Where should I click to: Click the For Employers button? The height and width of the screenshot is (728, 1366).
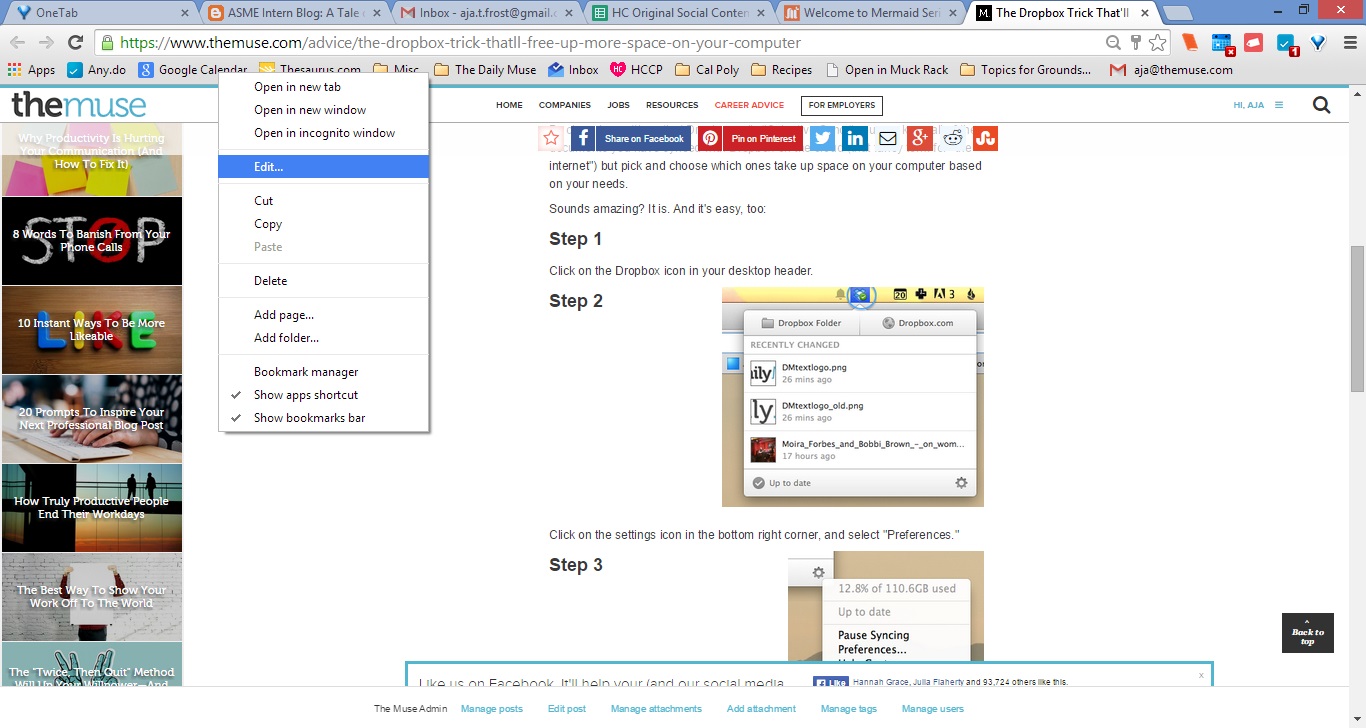point(841,105)
